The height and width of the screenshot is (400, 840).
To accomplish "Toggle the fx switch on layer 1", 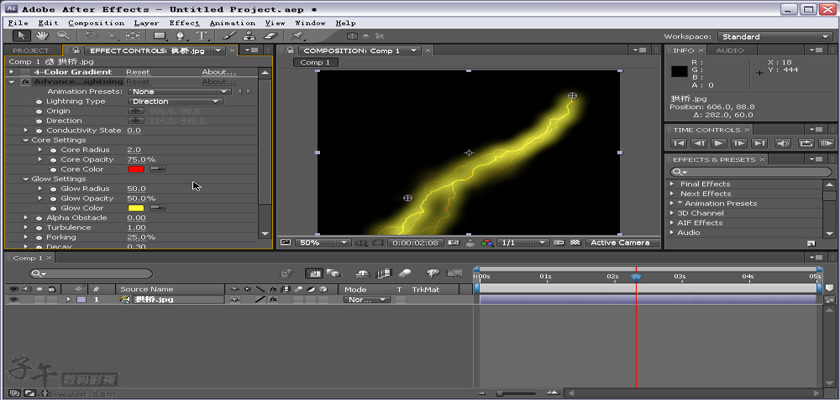I will (x=273, y=300).
